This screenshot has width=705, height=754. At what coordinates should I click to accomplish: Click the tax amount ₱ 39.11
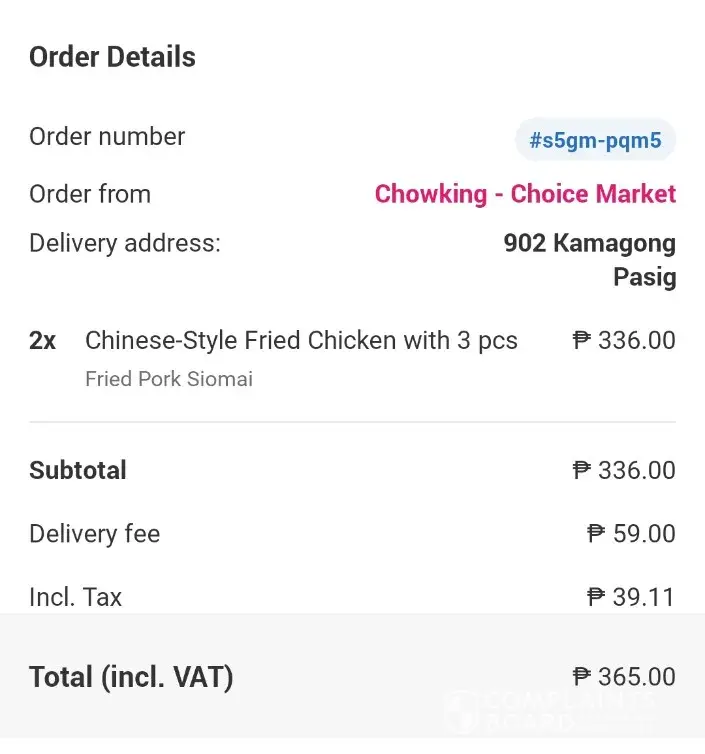click(631, 597)
